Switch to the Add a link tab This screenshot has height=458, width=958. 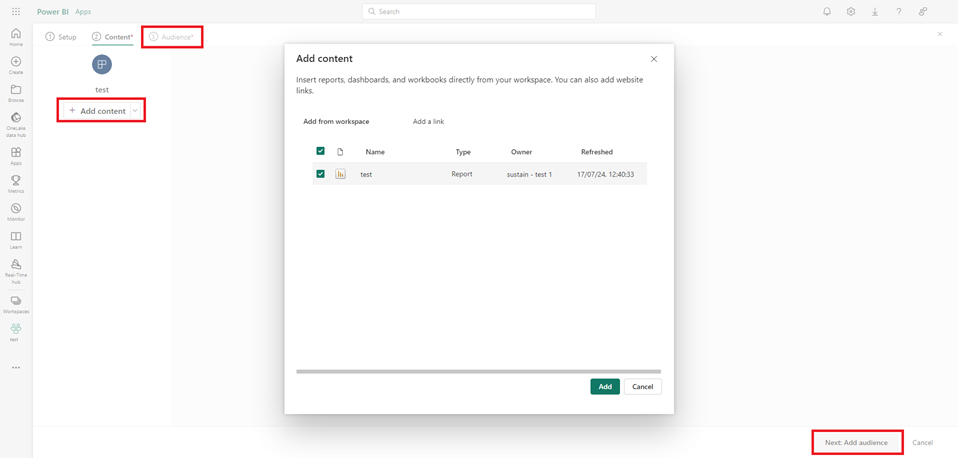[428, 122]
